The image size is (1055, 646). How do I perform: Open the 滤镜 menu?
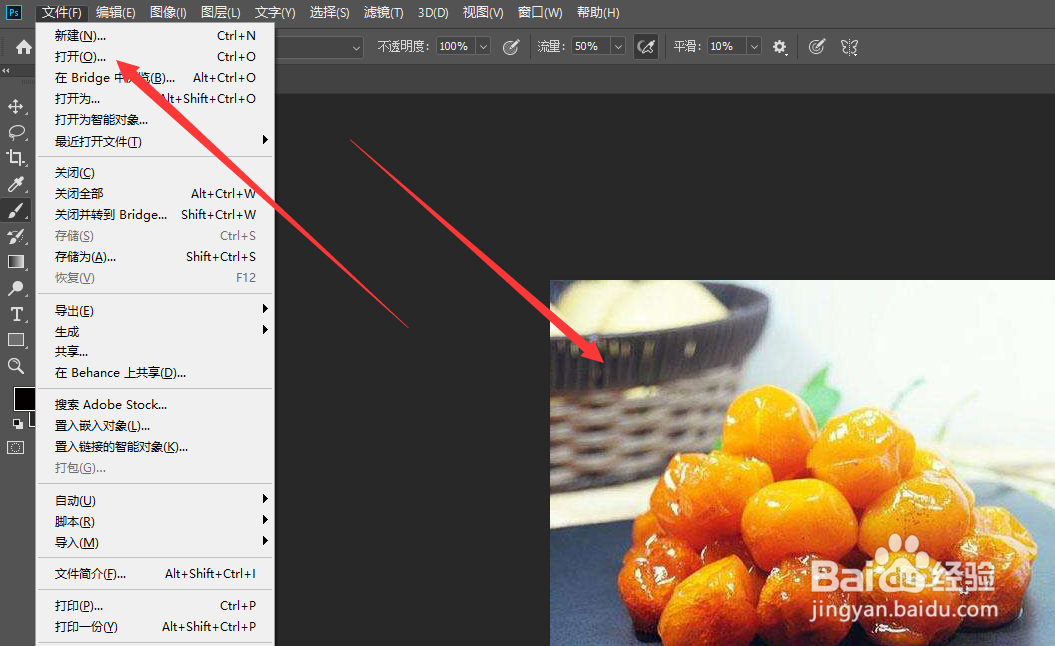tap(383, 12)
